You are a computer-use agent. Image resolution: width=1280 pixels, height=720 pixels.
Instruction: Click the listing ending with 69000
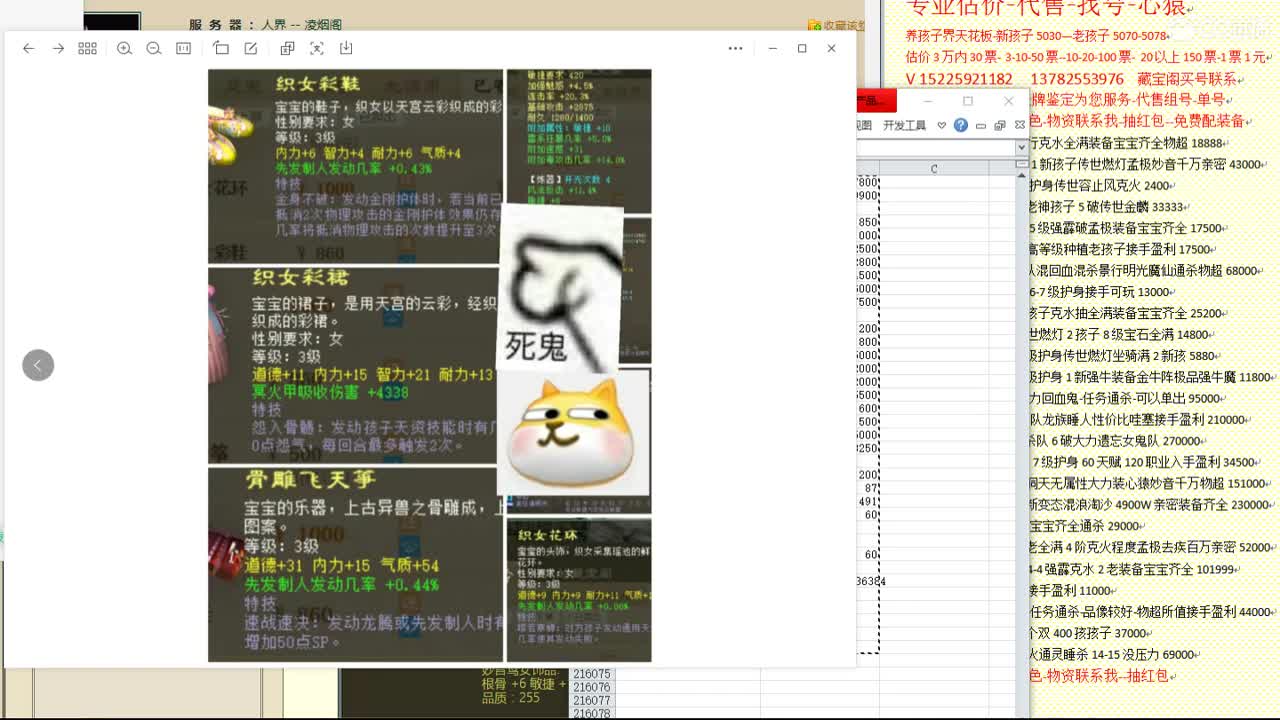click(1113, 654)
